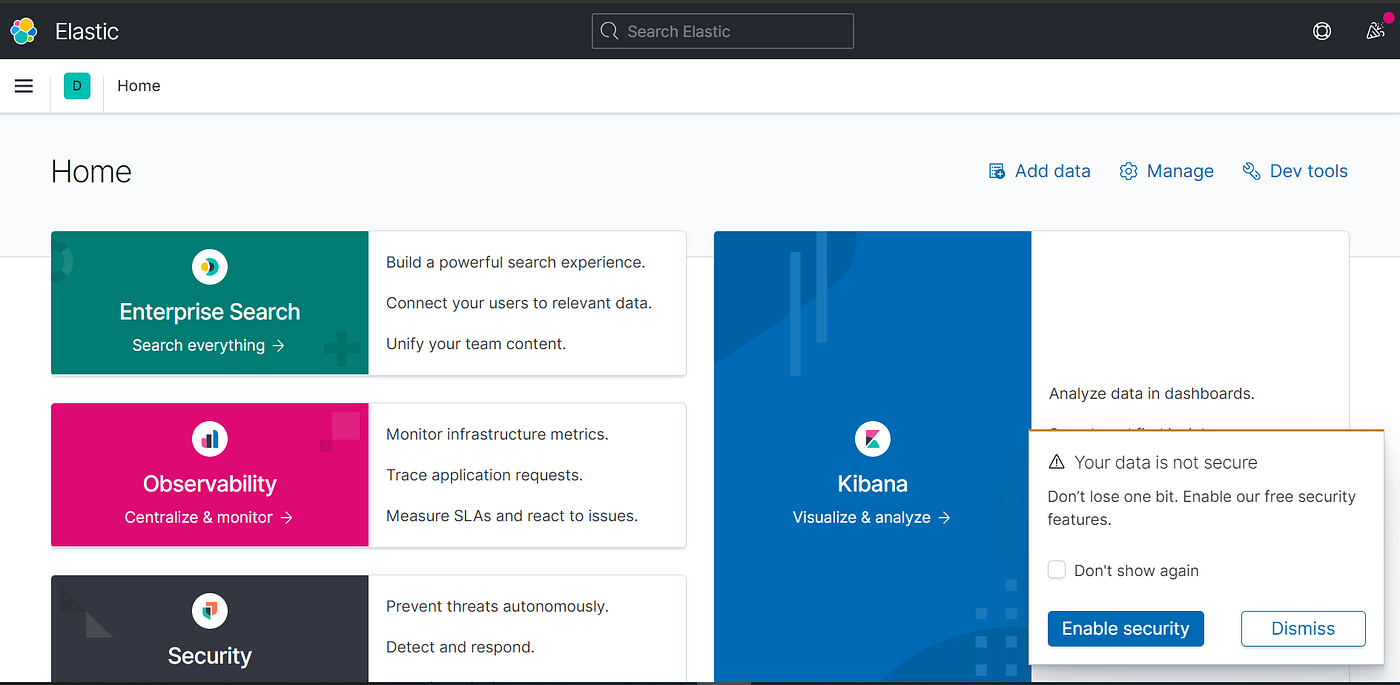This screenshot has height=685, width=1400.
Task: Click the Home page title heading
Action: coord(91,172)
